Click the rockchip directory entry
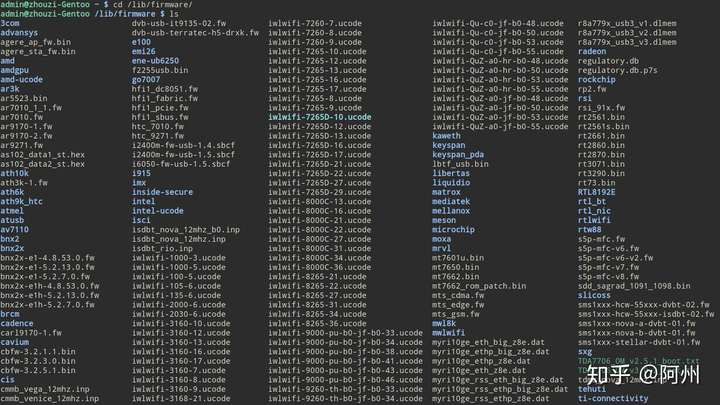720x405 pixels. coord(598,79)
